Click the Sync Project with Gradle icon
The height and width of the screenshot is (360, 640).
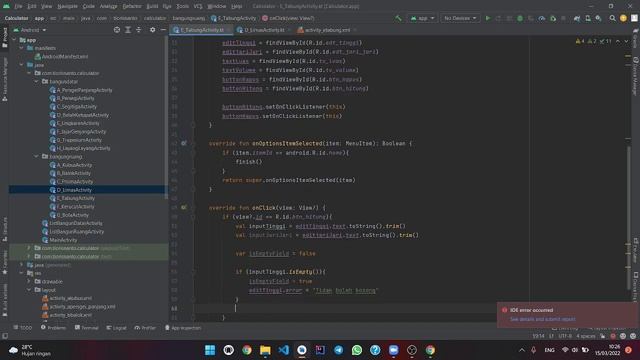click(x=577, y=18)
